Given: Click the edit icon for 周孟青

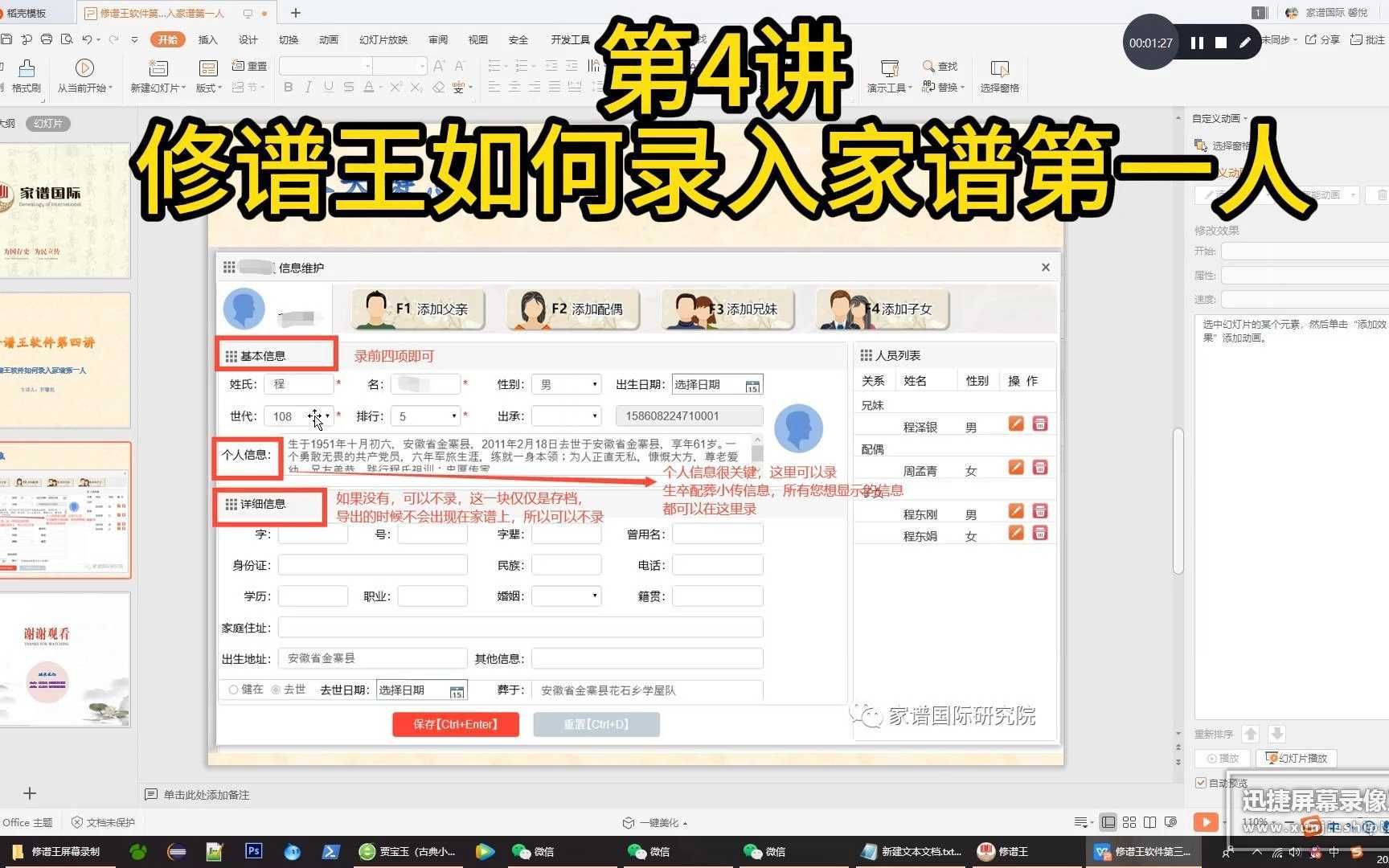Looking at the screenshot, I should click(x=1016, y=468).
